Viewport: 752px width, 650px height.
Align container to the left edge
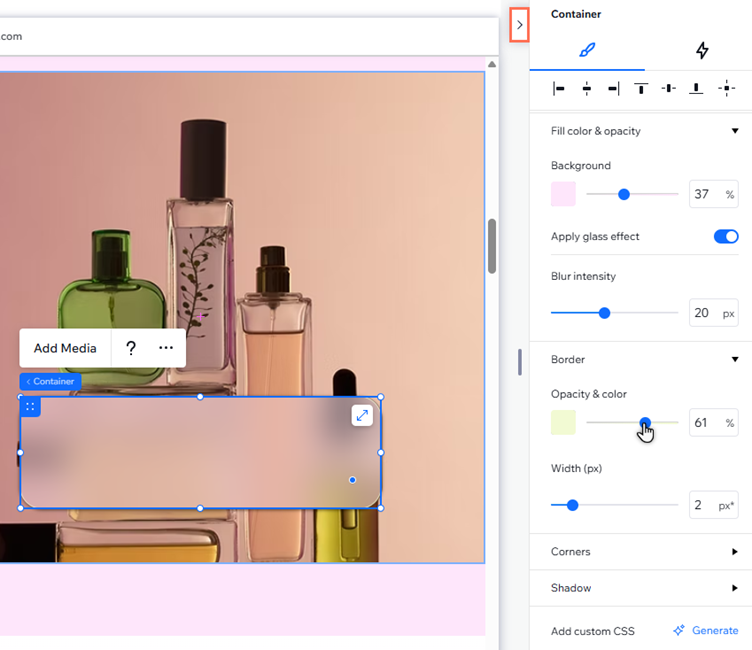[559, 88]
